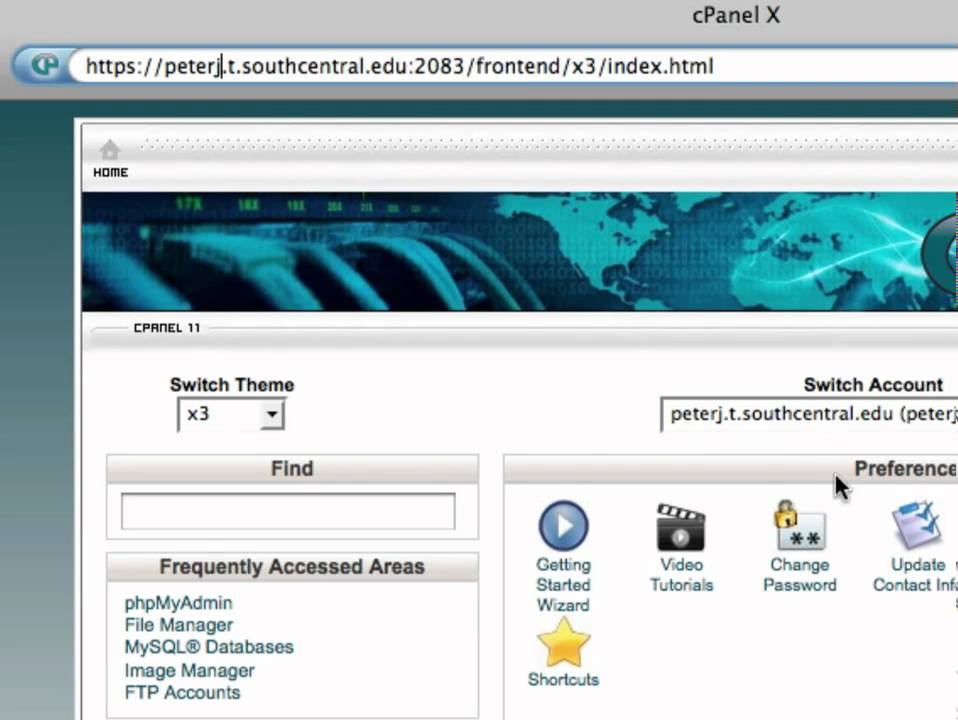Click the cPanel site icon in address bar
958x720 pixels.
tap(44, 64)
